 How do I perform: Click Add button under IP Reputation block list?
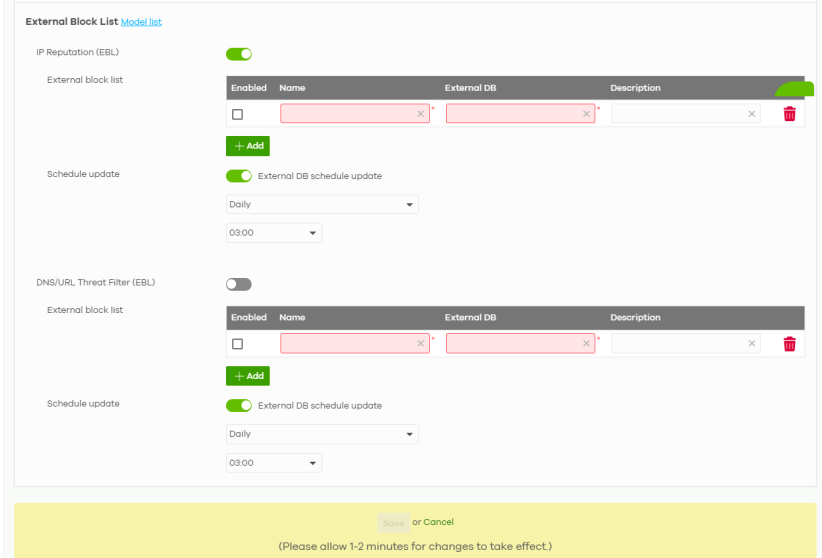click(248, 146)
